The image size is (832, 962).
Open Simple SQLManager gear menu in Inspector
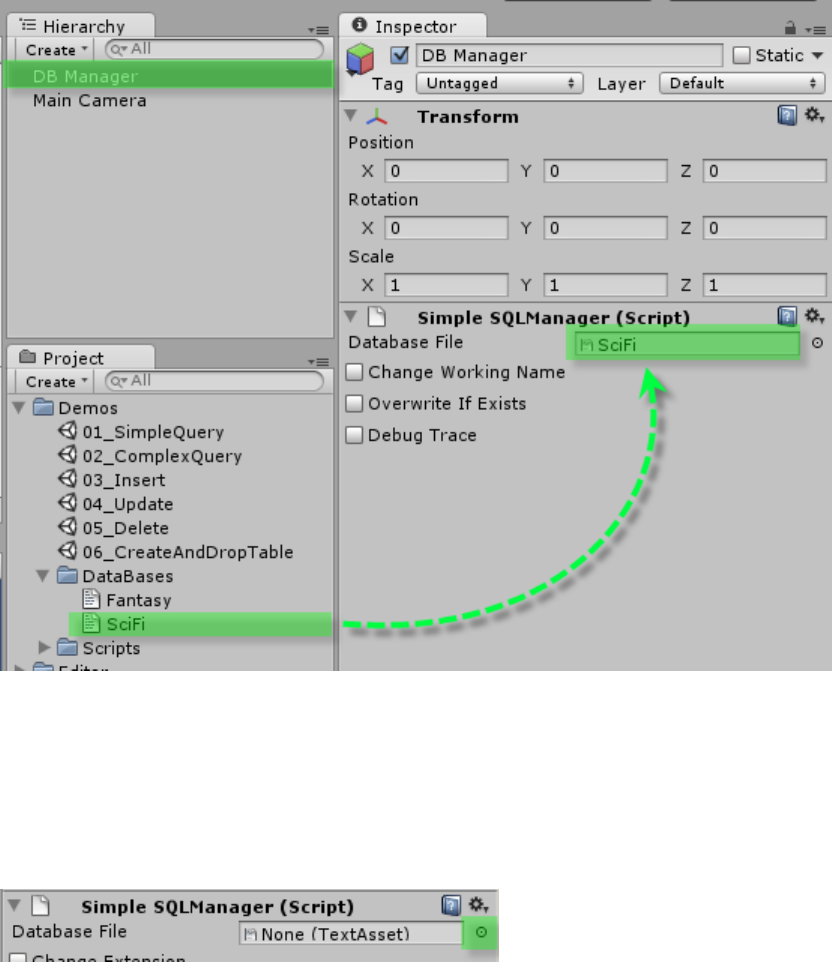pyautogui.click(x=814, y=316)
